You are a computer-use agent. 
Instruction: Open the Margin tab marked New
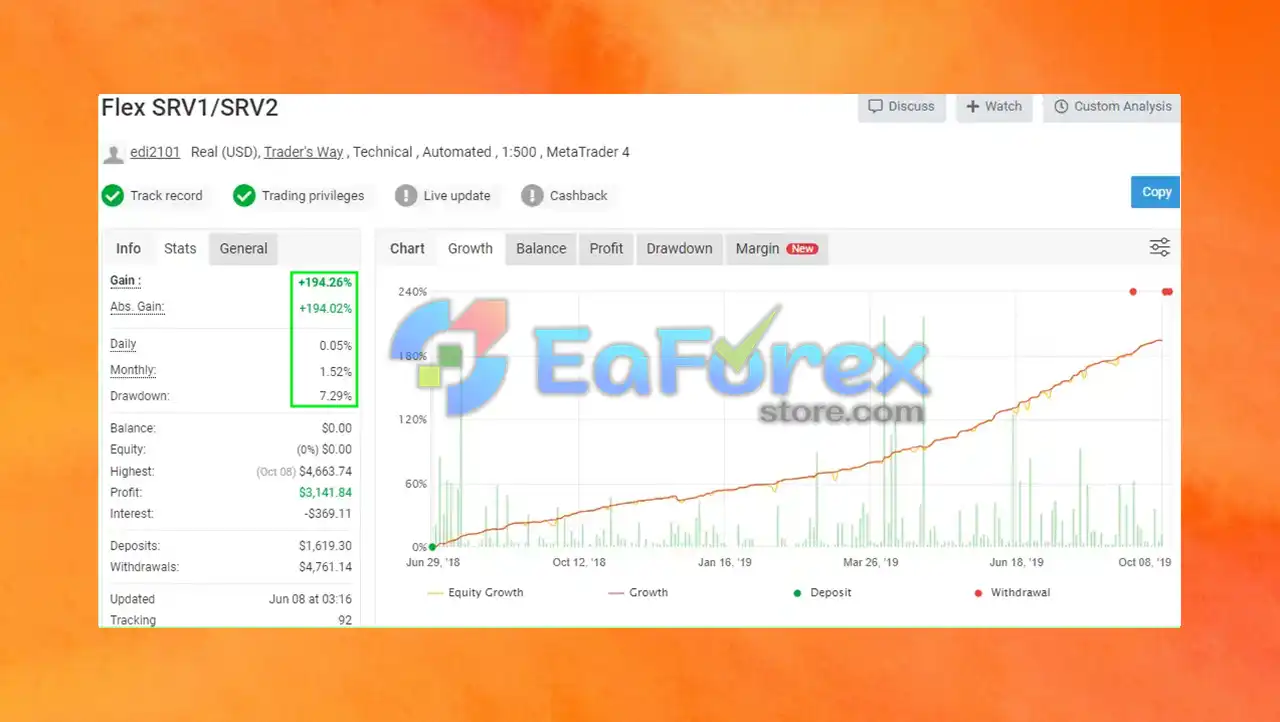click(x=776, y=249)
